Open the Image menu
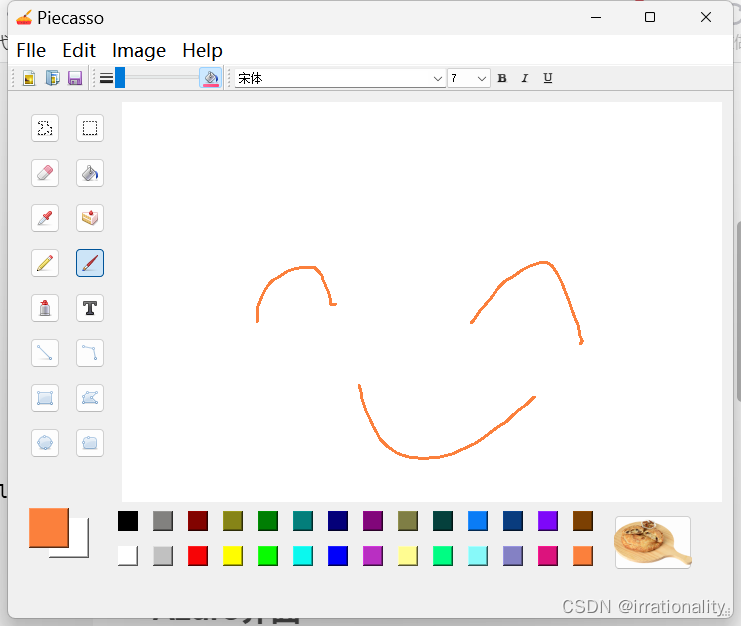Image resolution: width=741 pixels, height=626 pixels. pos(139,51)
